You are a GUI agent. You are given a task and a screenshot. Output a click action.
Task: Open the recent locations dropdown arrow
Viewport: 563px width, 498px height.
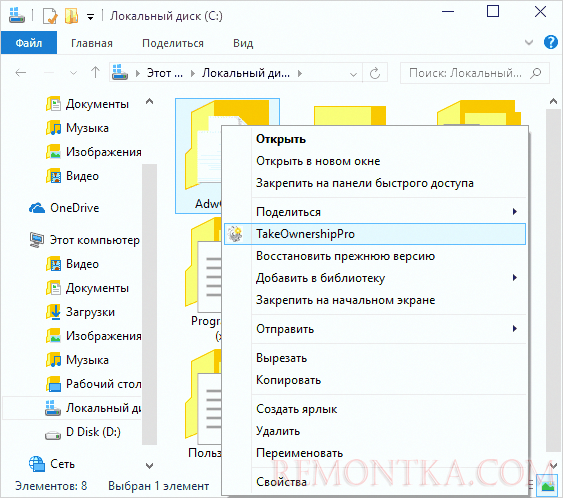point(73,73)
